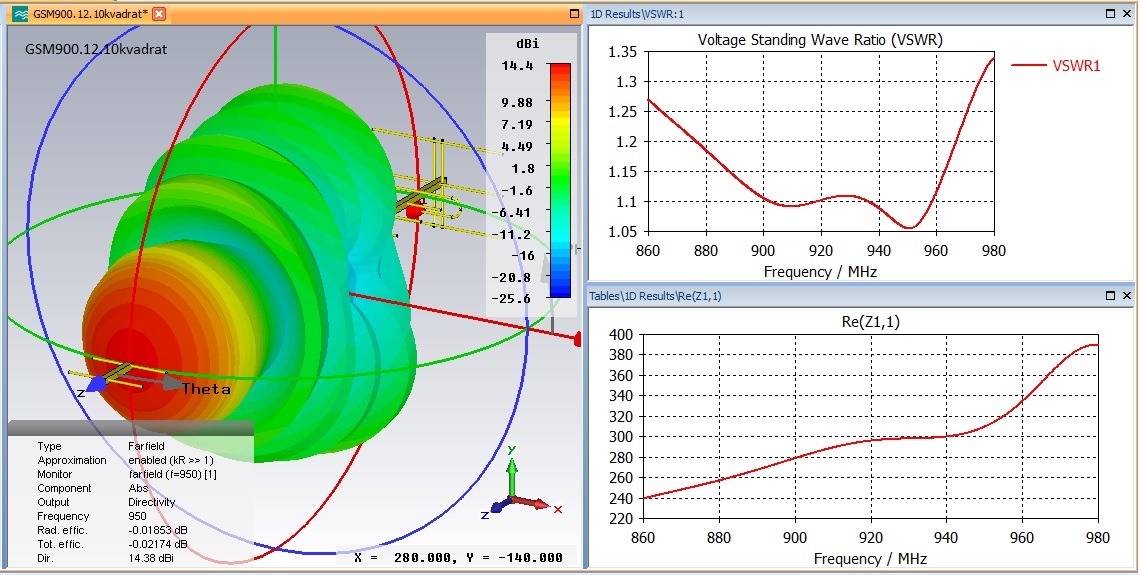This screenshot has height=575, width=1141.
Task: Click the wave icon on the document tab
Action: pos(21,14)
